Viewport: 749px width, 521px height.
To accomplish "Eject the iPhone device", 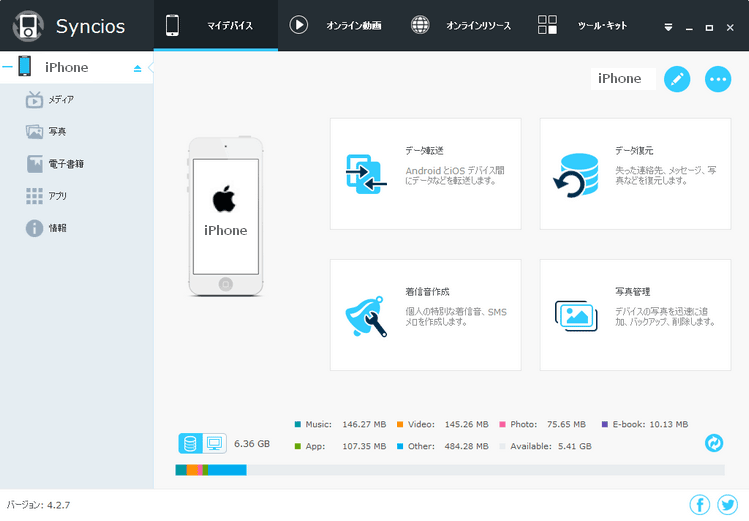I will (138, 68).
